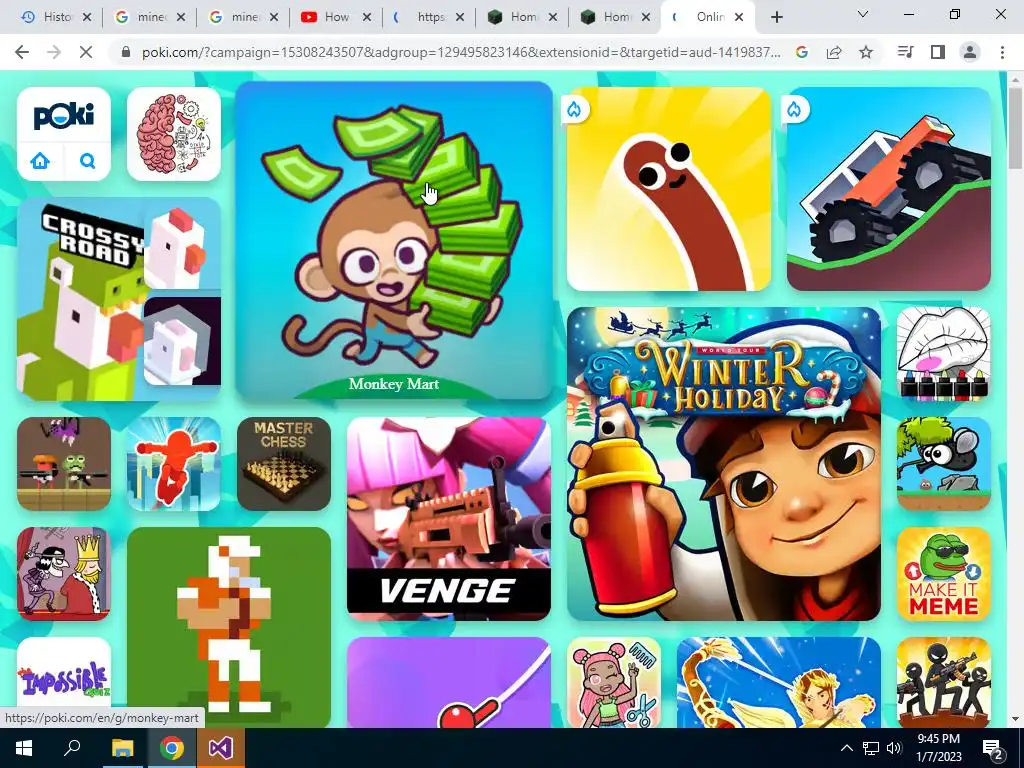Open Windows taskbar search

72,748
